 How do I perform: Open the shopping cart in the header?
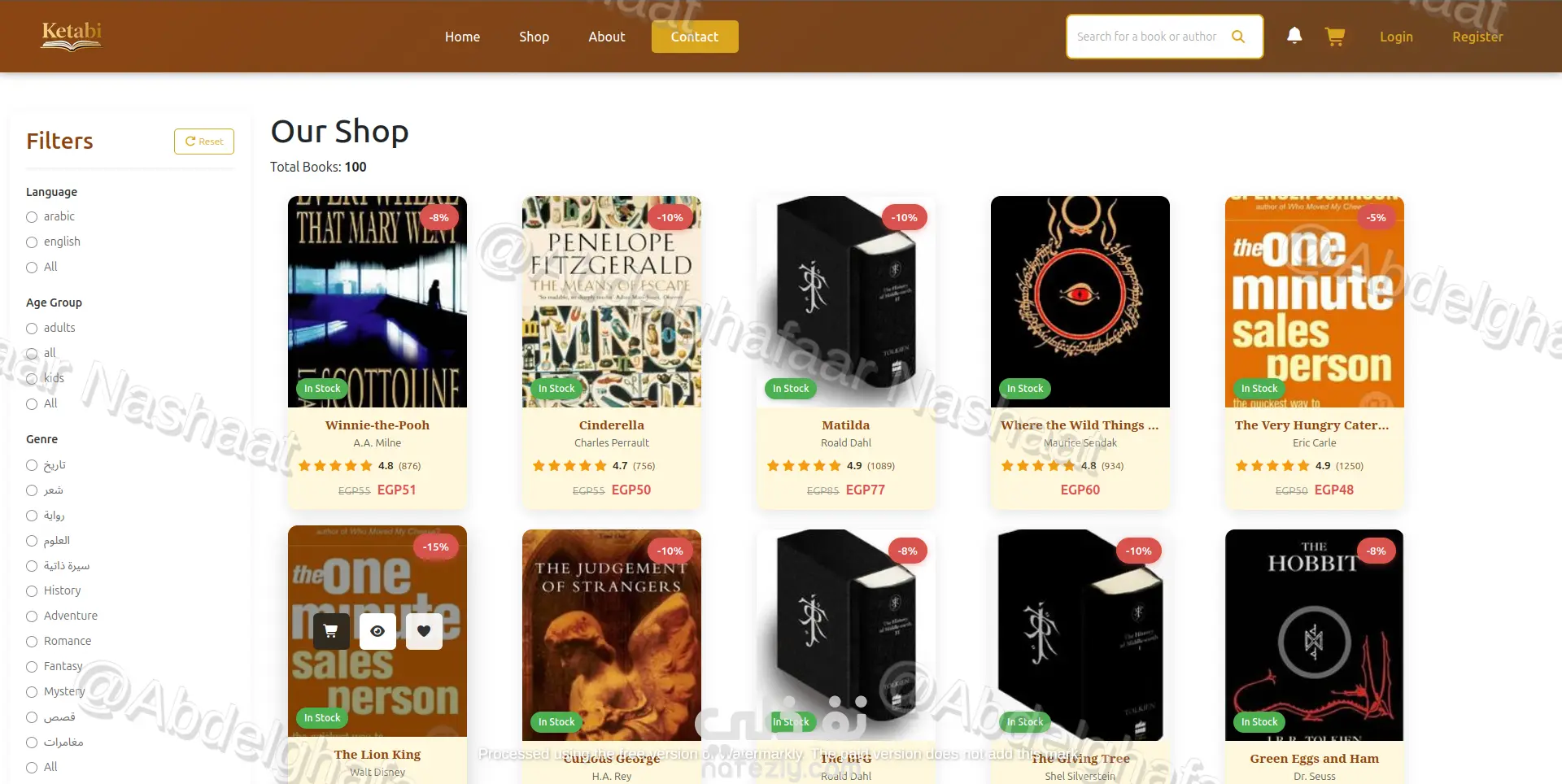tap(1335, 37)
